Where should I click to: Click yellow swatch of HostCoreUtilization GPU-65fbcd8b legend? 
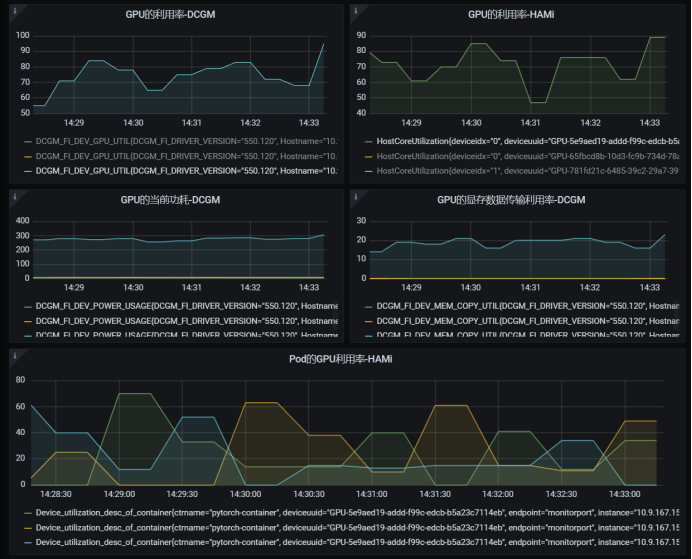[366, 157]
